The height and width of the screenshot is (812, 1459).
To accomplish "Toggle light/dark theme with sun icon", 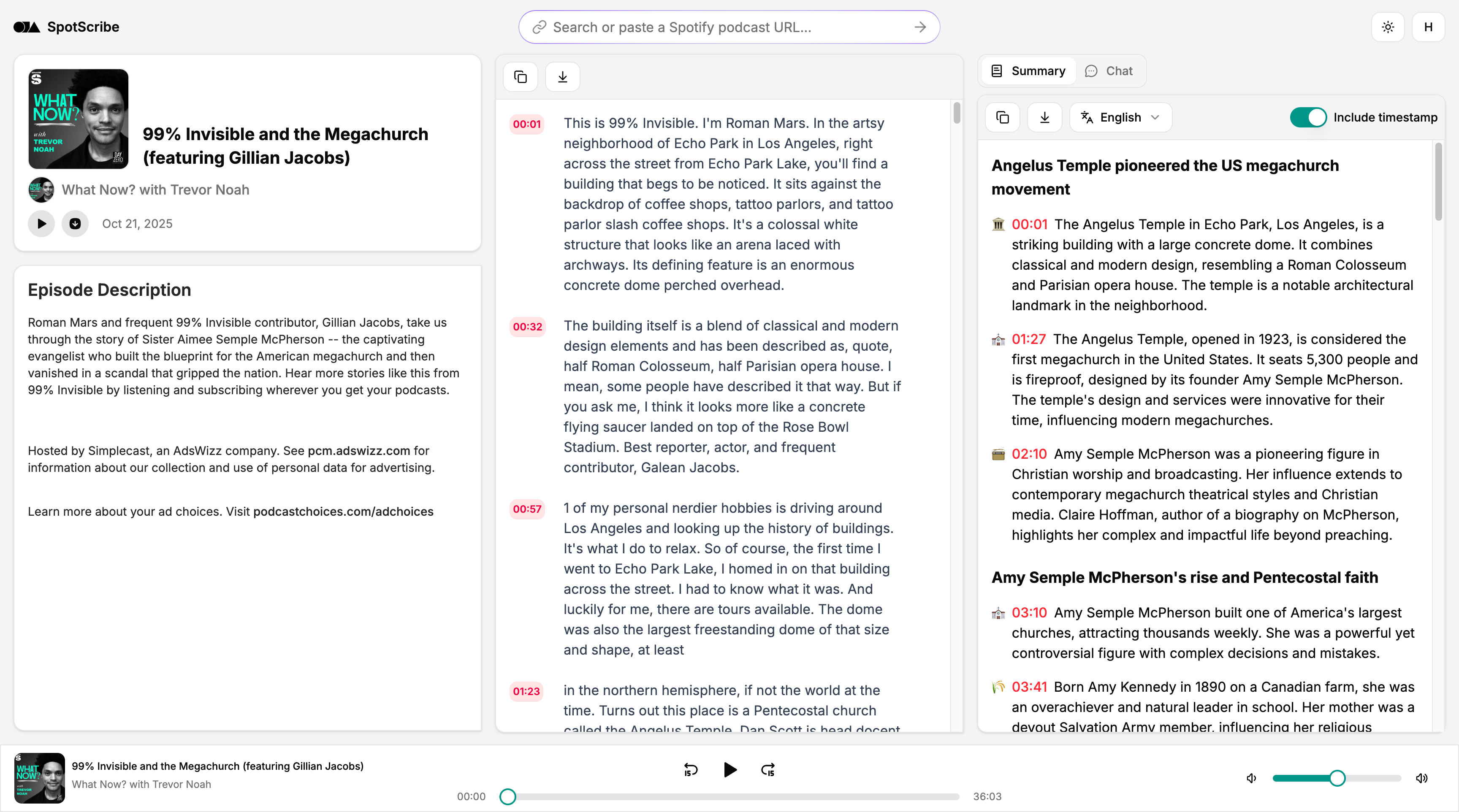I will pos(1388,27).
